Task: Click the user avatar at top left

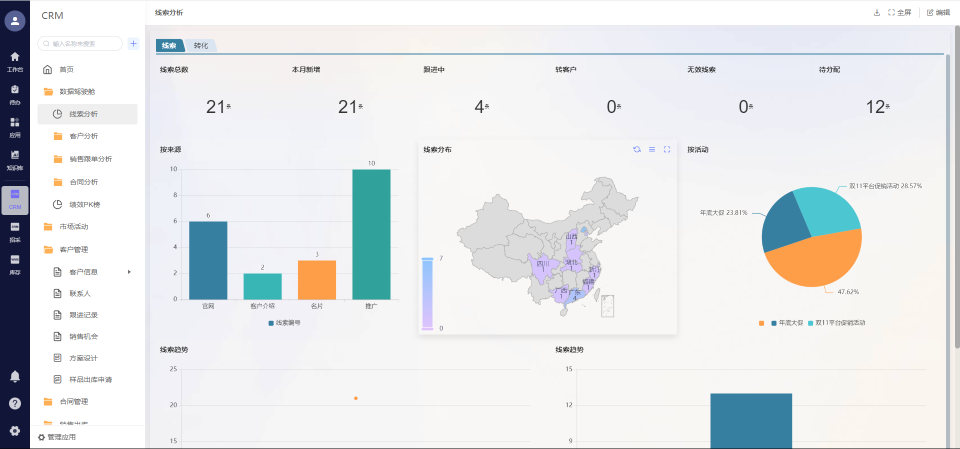Action: tap(15, 21)
